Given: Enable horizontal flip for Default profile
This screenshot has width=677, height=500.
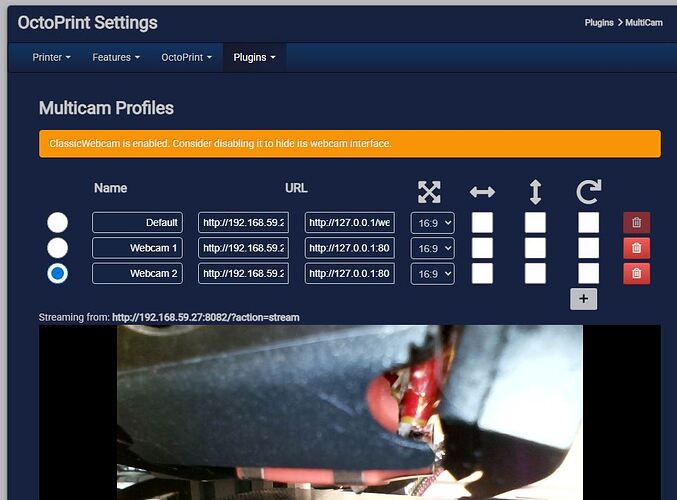Looking at the screenshot, I should [x=482, y=222].
